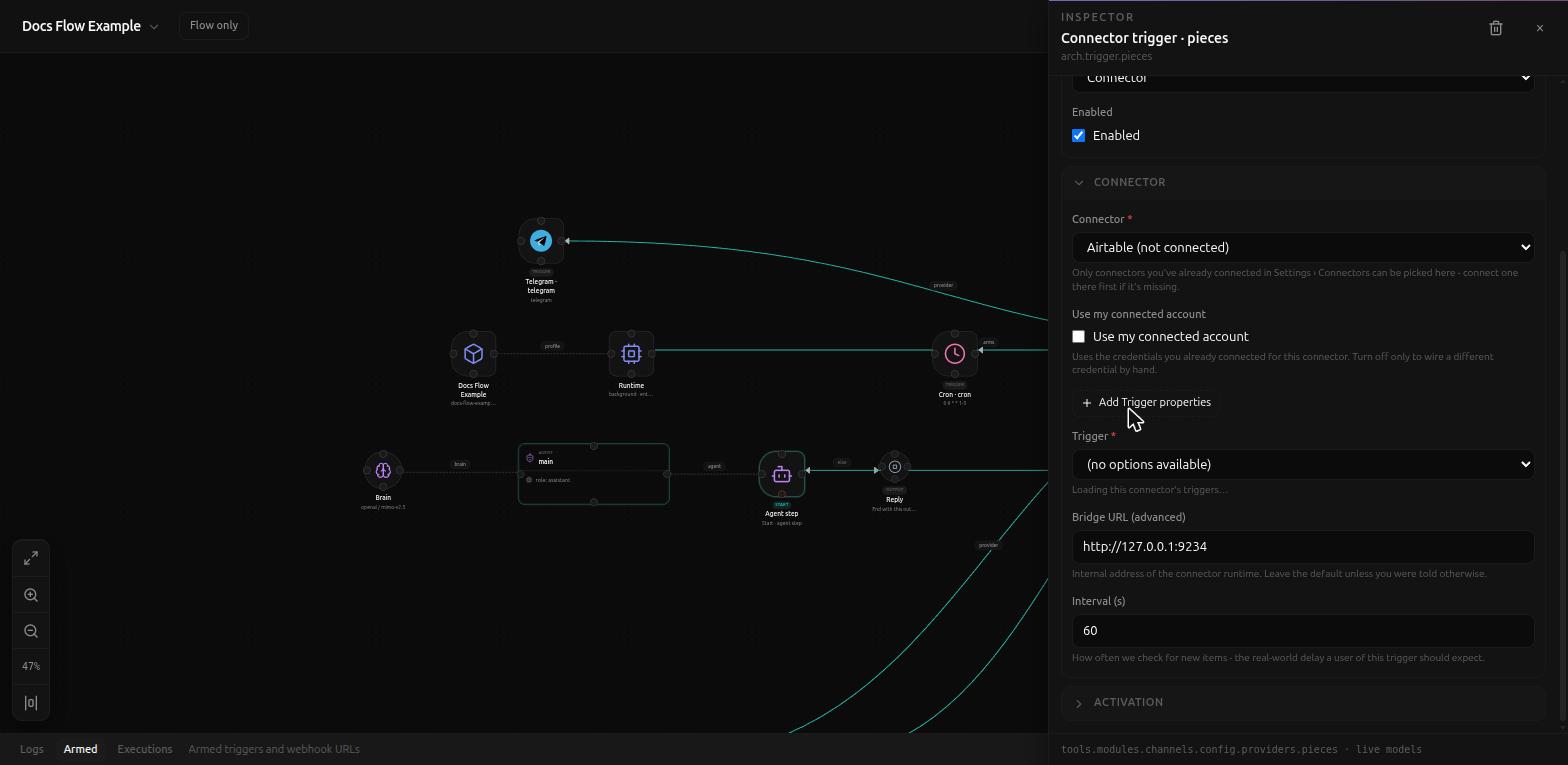Select the Brain node icon
Screen dimensions: 1568x765
383,469
